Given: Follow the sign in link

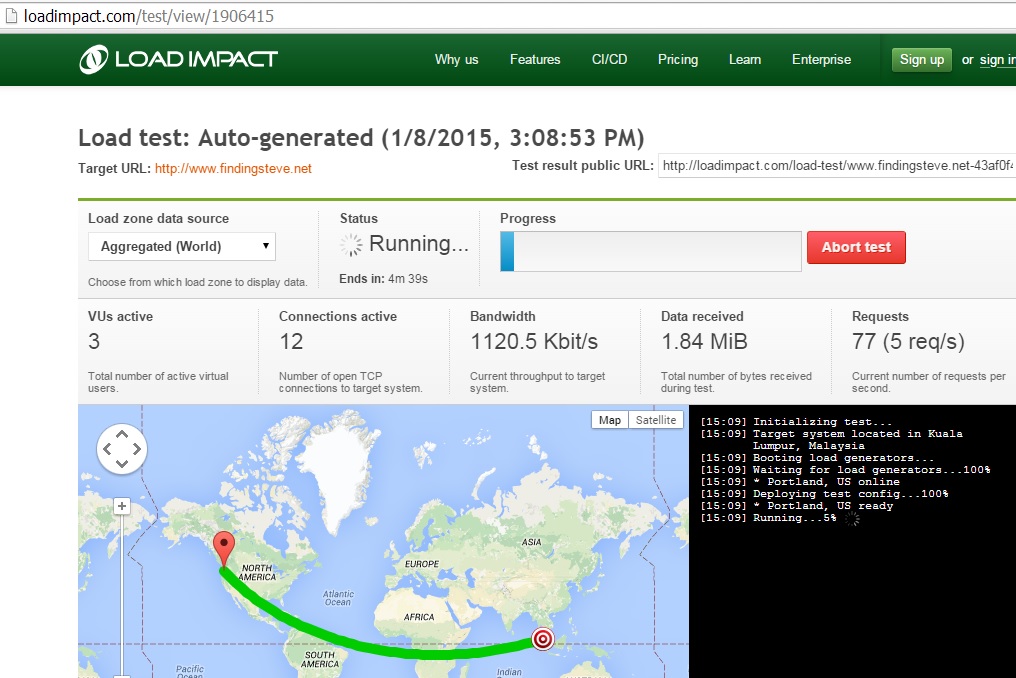Looking at the screenshot, I should point(997,60).
